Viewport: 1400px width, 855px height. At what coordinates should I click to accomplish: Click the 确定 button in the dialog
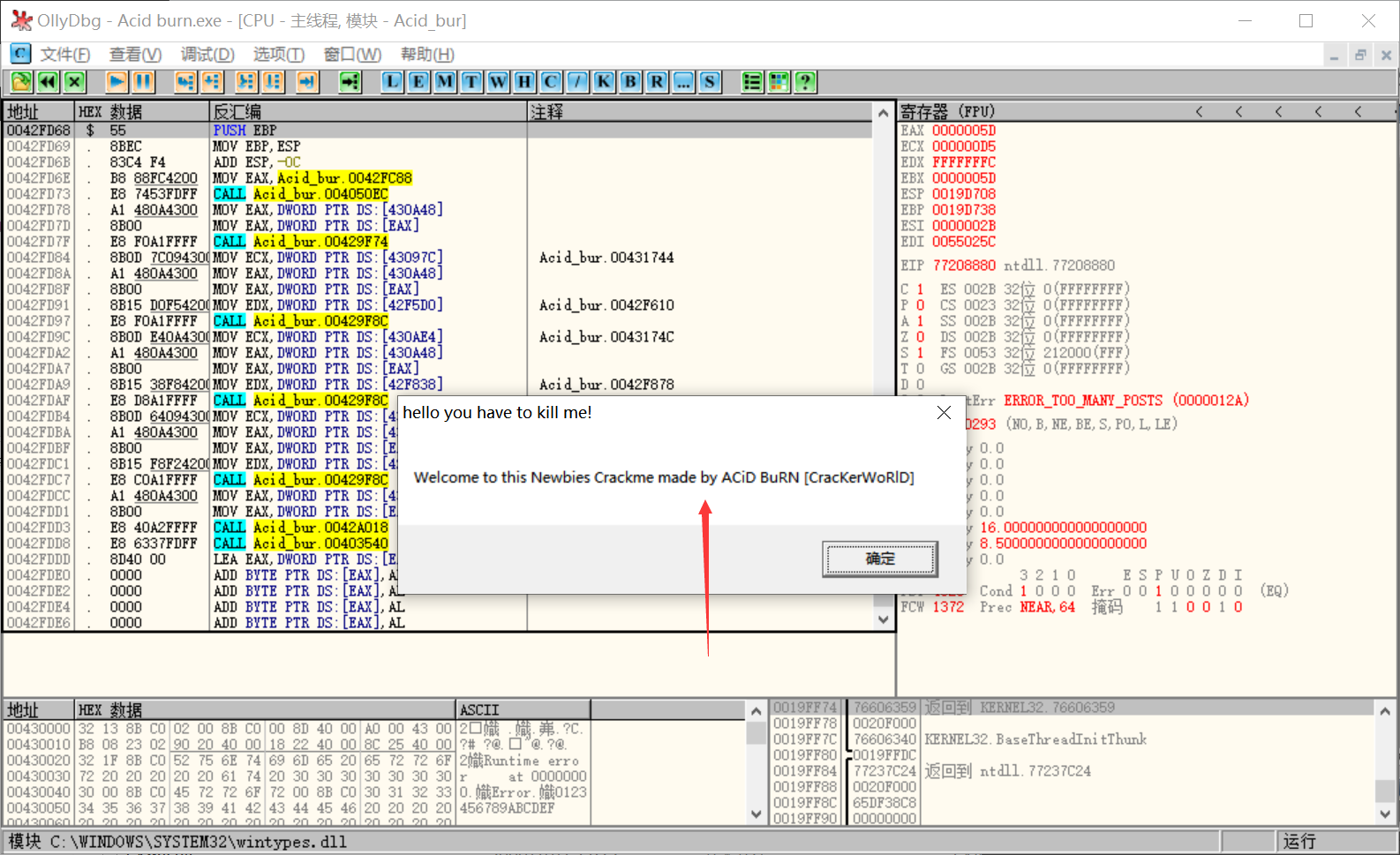[x=880, y=559]
